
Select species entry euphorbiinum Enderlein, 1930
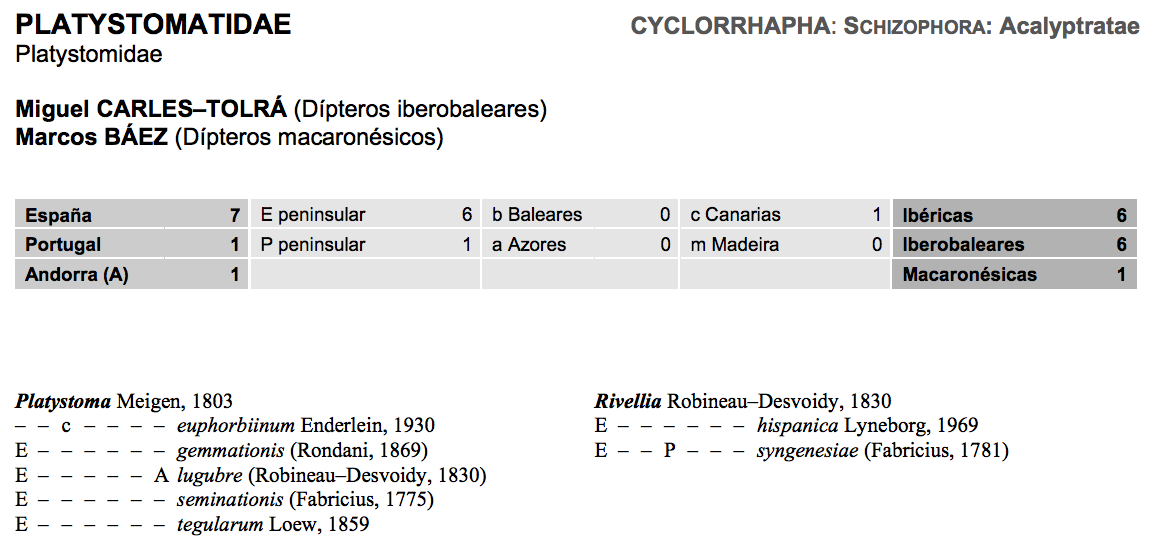tap(306, 426)
